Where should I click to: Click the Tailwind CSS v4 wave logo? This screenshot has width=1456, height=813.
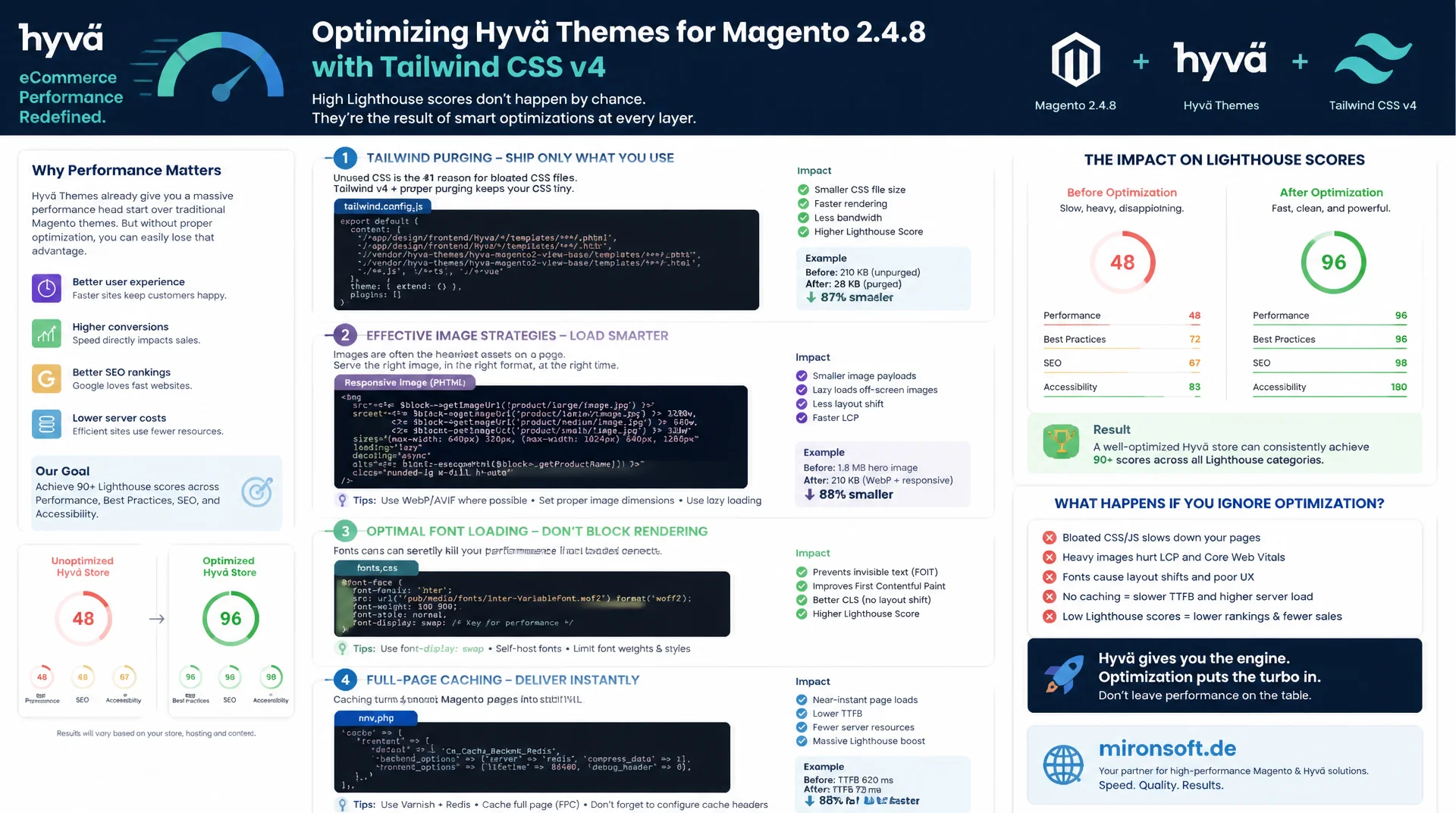click(x=1373, y=58)
